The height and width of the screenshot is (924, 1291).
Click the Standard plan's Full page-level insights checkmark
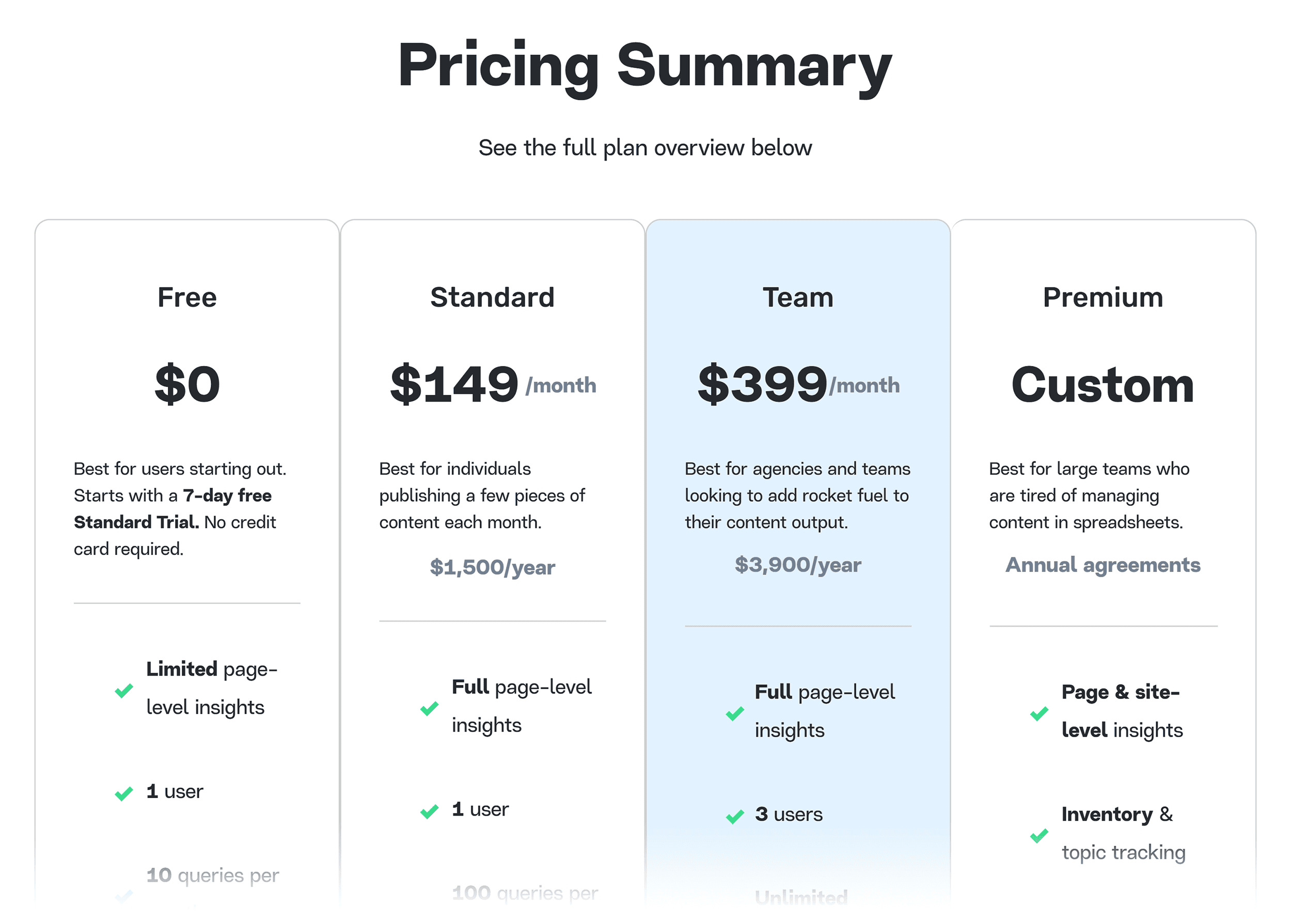(429, 708)
